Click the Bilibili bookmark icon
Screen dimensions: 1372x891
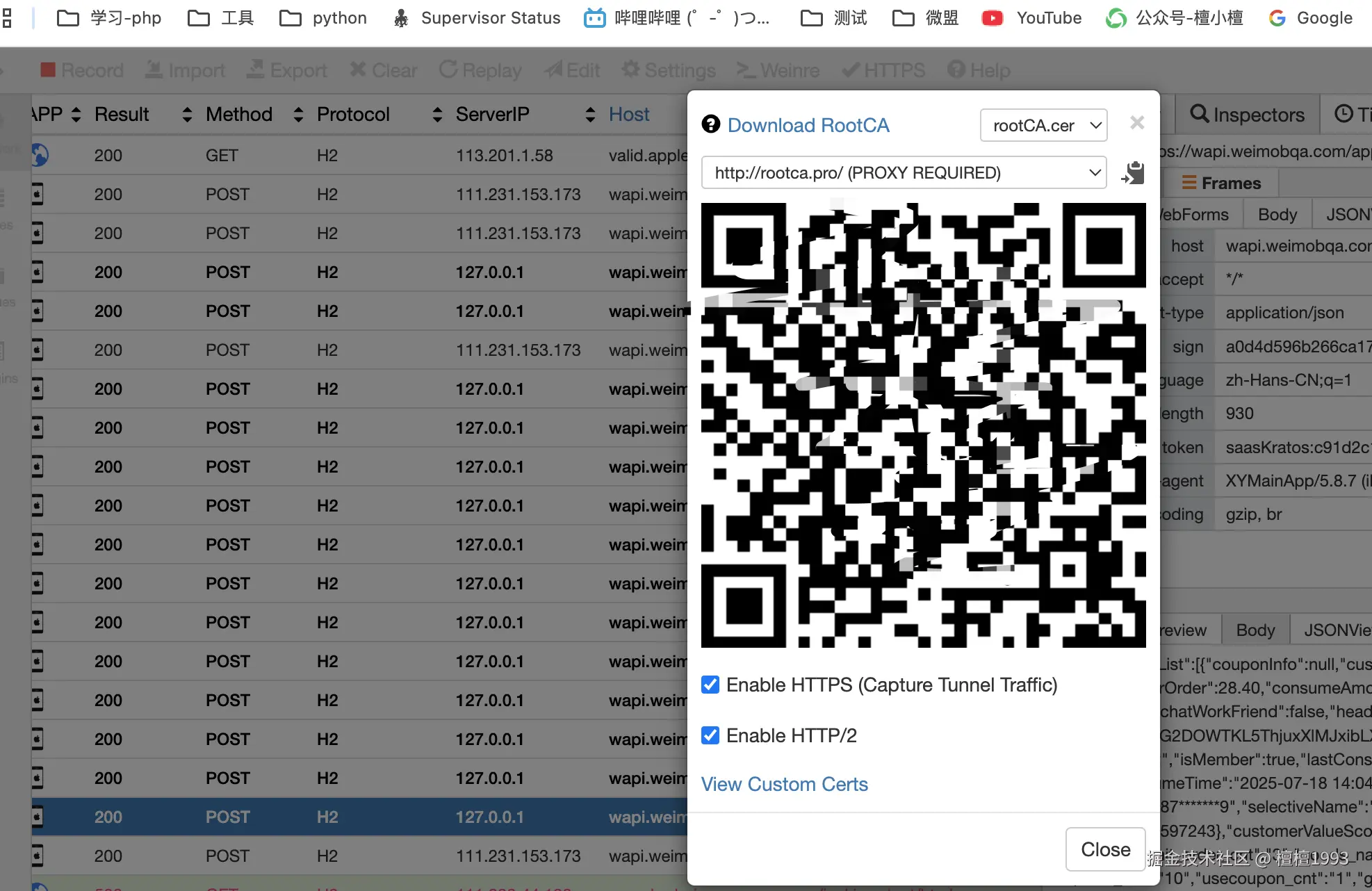pos(594,18)
